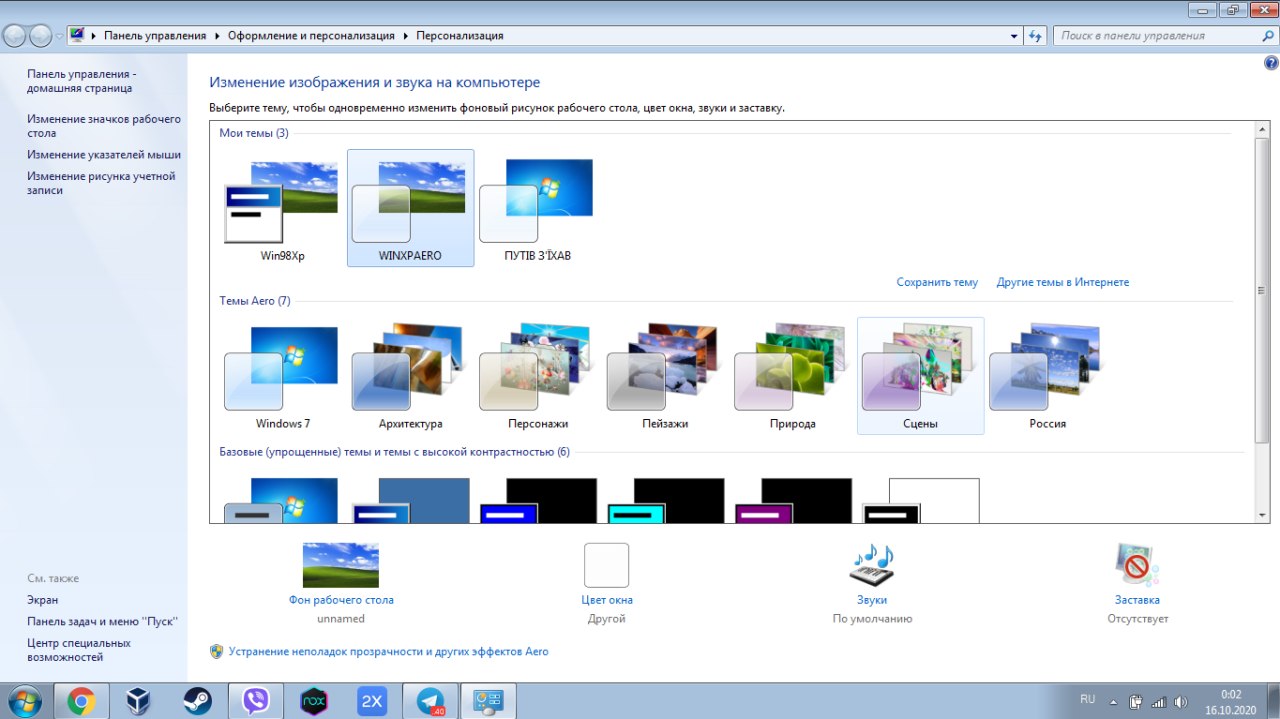This screenshot has width=1280, height=719.
Task: Click Панель управления in the breadcrumb
Action: tap(155, 35)
